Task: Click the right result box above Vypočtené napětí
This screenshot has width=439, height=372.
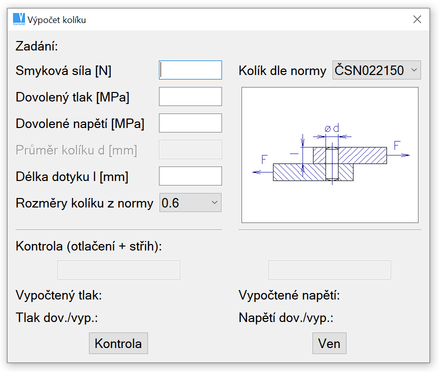Action: coord(330,270)
